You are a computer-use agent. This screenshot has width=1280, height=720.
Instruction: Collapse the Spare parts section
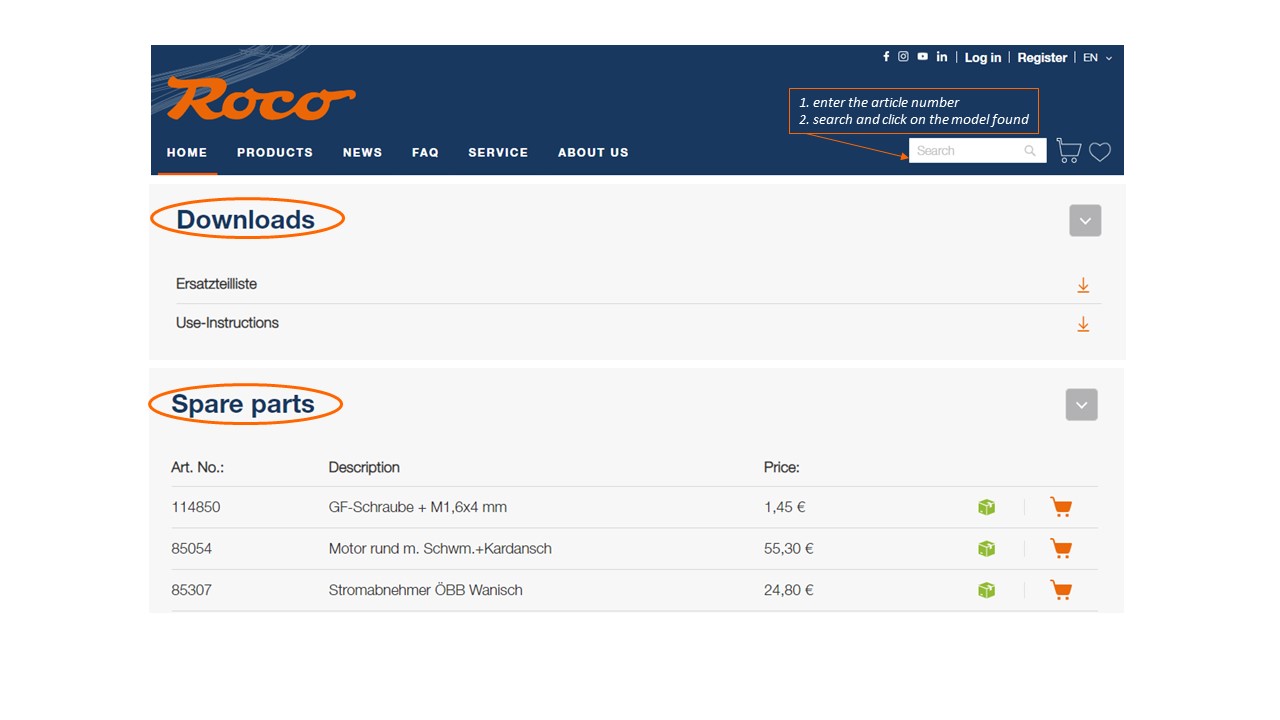click(x=1082, y=405)
